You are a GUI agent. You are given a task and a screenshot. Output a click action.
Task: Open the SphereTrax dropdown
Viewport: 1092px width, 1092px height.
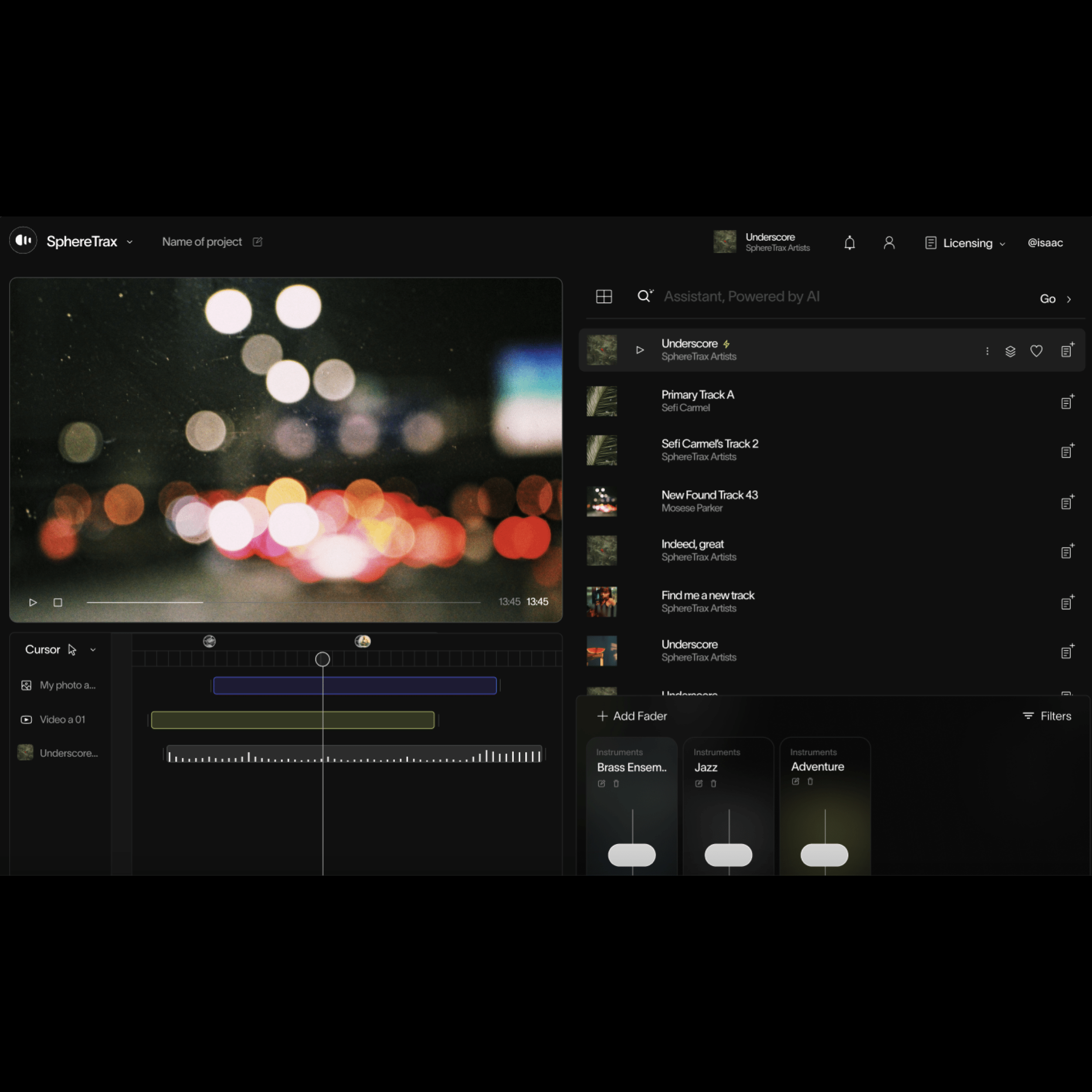tap(129, 241)
